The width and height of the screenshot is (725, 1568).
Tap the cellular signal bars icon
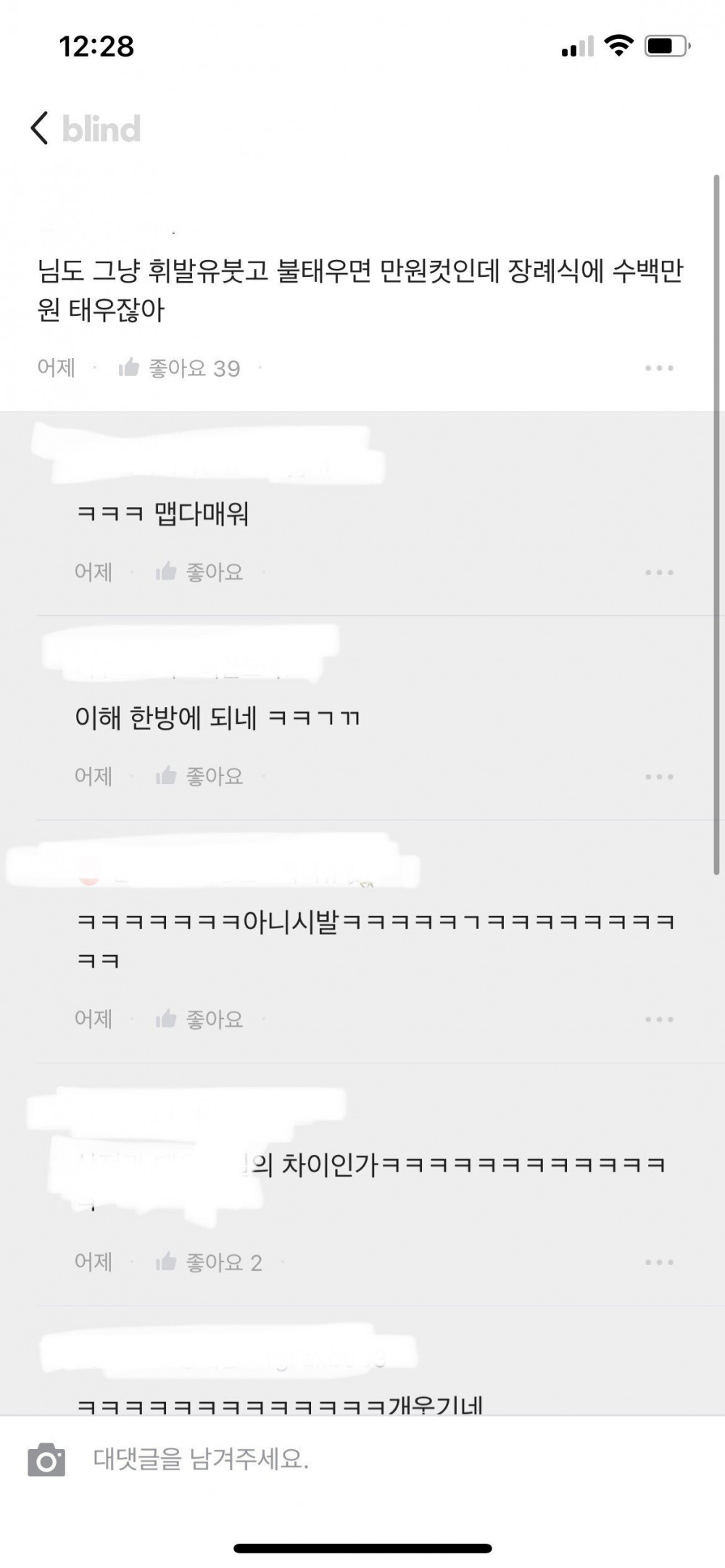577,47
